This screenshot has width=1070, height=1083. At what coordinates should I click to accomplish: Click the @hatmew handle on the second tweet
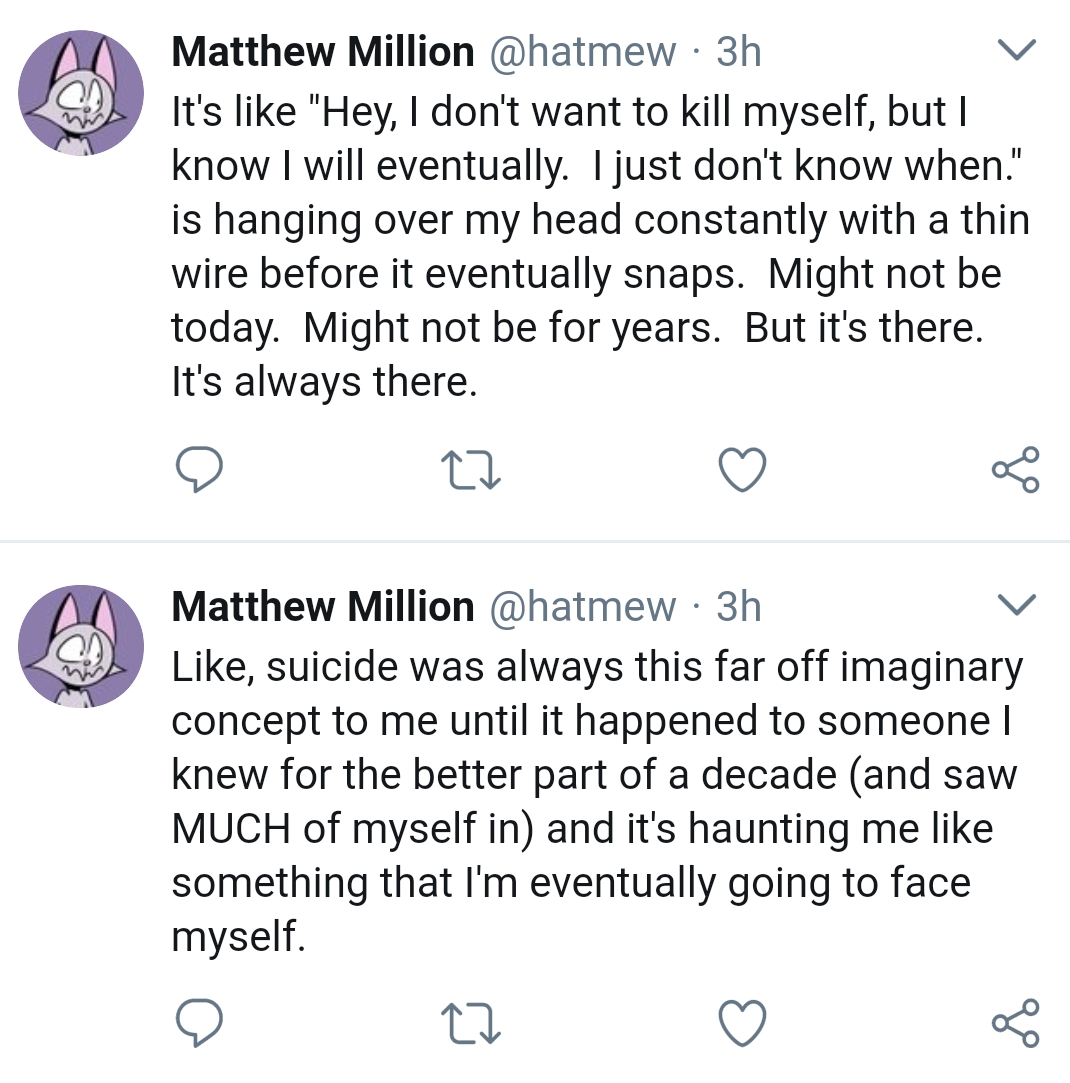tap(581, 606)
